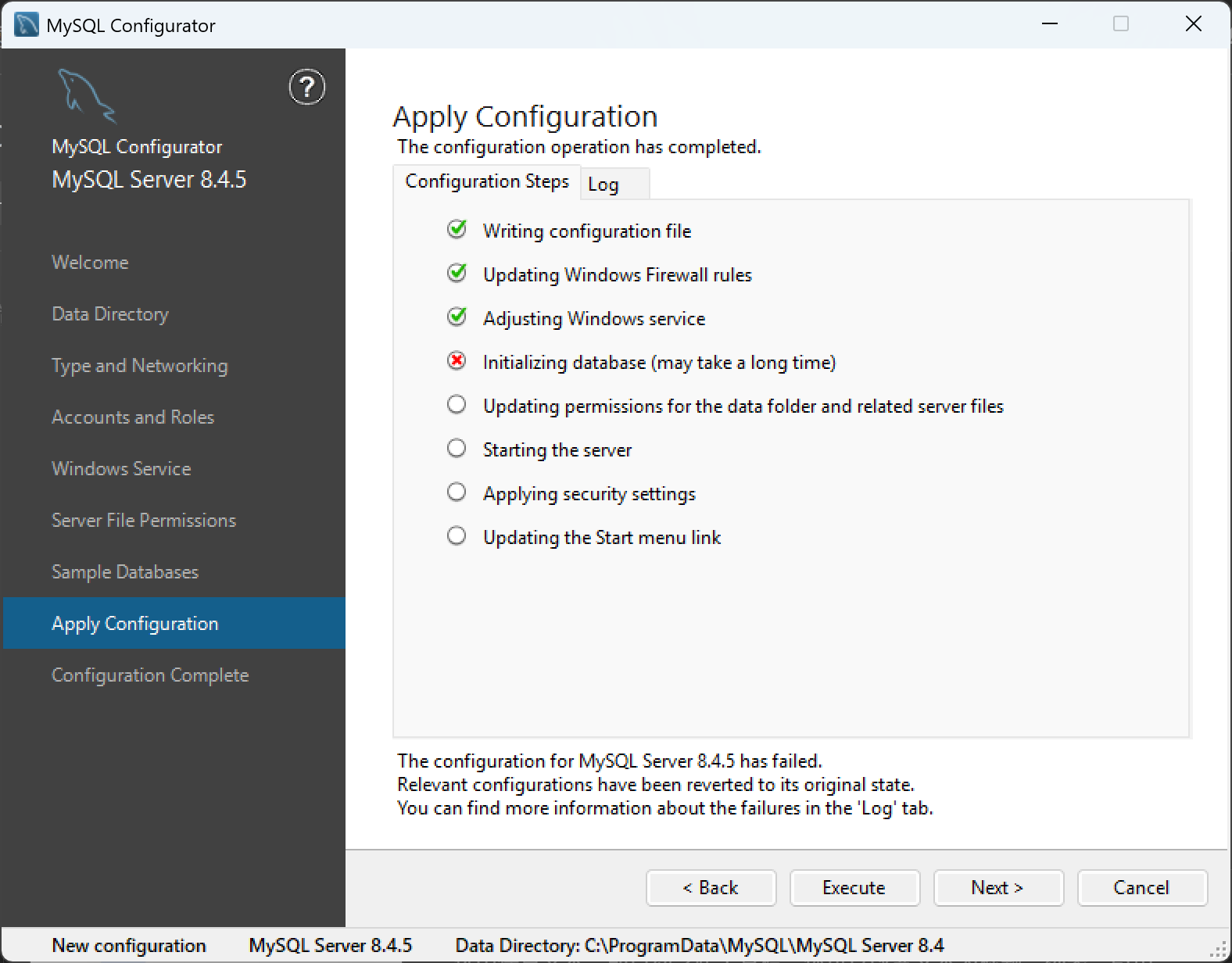This screenshot has width=1232, height=963.
Task: Open Windows Service sidebar step
Action: [x=121, y=469]
